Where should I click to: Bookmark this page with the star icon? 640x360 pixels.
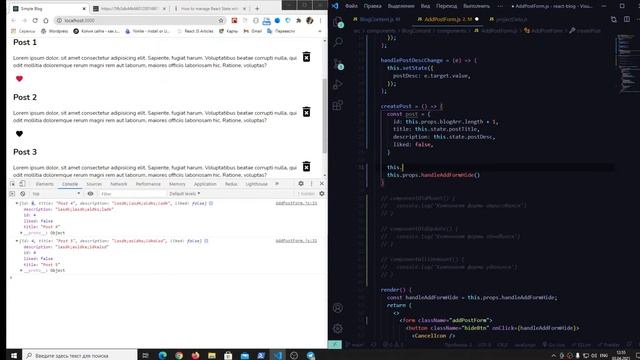pos(221,20)
